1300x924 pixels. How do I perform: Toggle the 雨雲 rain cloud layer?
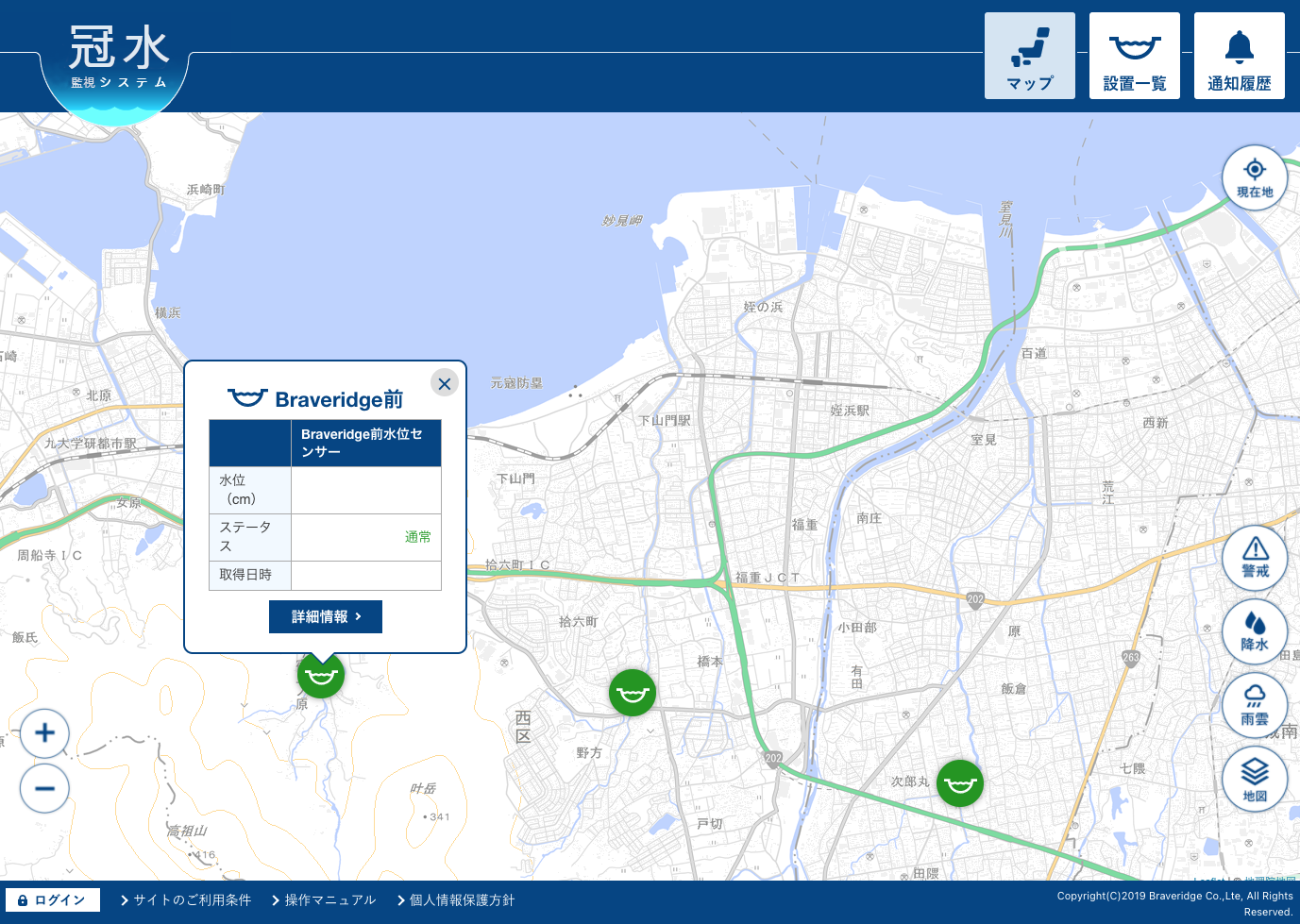coord(1255,705)
